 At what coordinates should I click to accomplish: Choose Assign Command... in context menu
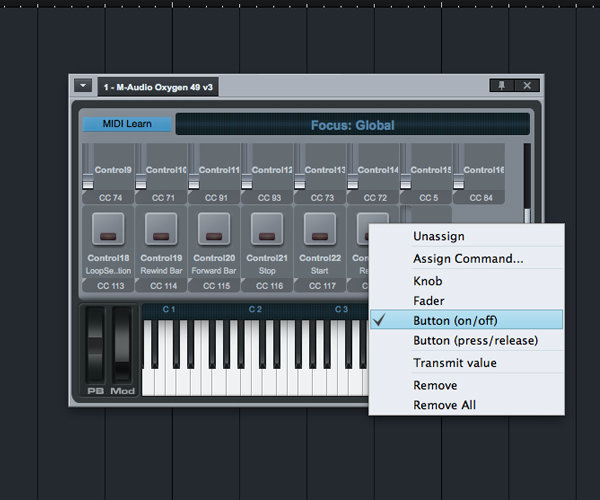pos(466,259)
